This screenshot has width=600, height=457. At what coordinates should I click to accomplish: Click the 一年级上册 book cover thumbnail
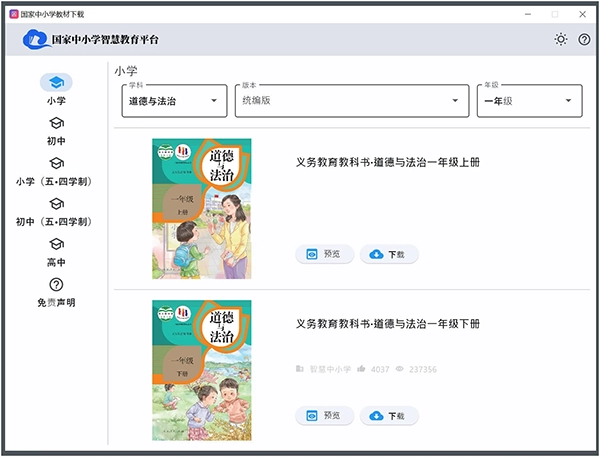tap(201, 209)
